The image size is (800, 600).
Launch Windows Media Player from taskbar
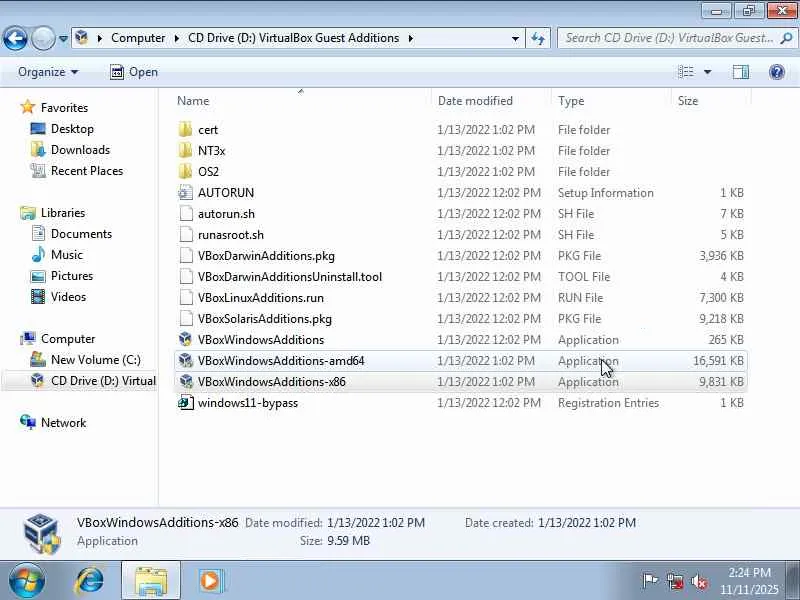(x=210, y=580)
